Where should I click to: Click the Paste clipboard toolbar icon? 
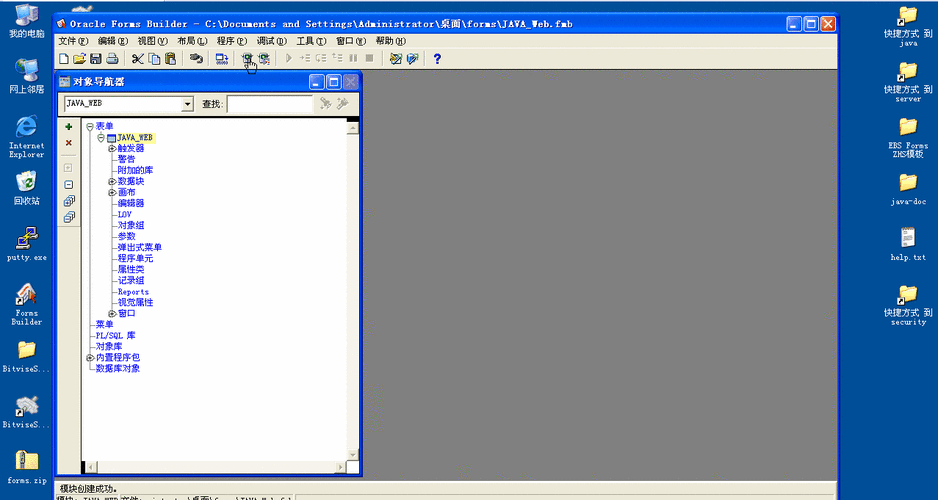click(170, 59)
